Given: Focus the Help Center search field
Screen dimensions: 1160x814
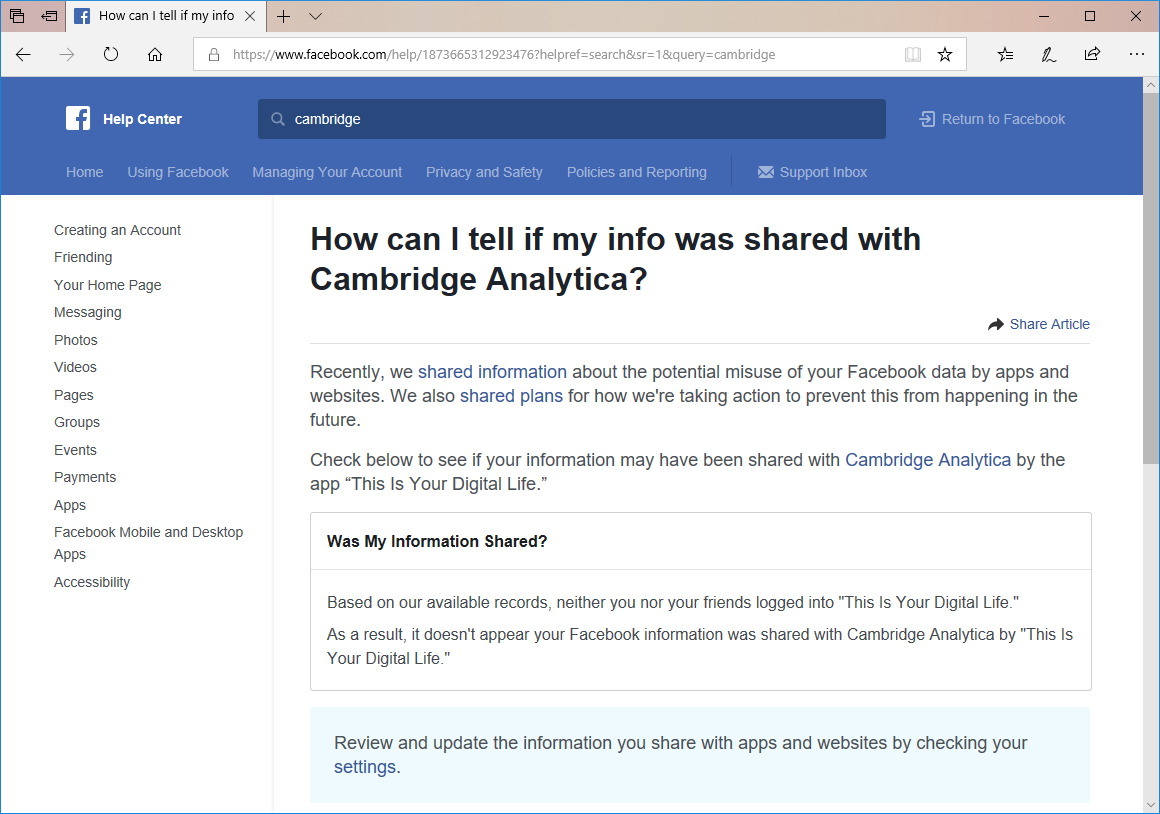Looking at the screenshot, I should pyautogui.click(x=572, y=119).
